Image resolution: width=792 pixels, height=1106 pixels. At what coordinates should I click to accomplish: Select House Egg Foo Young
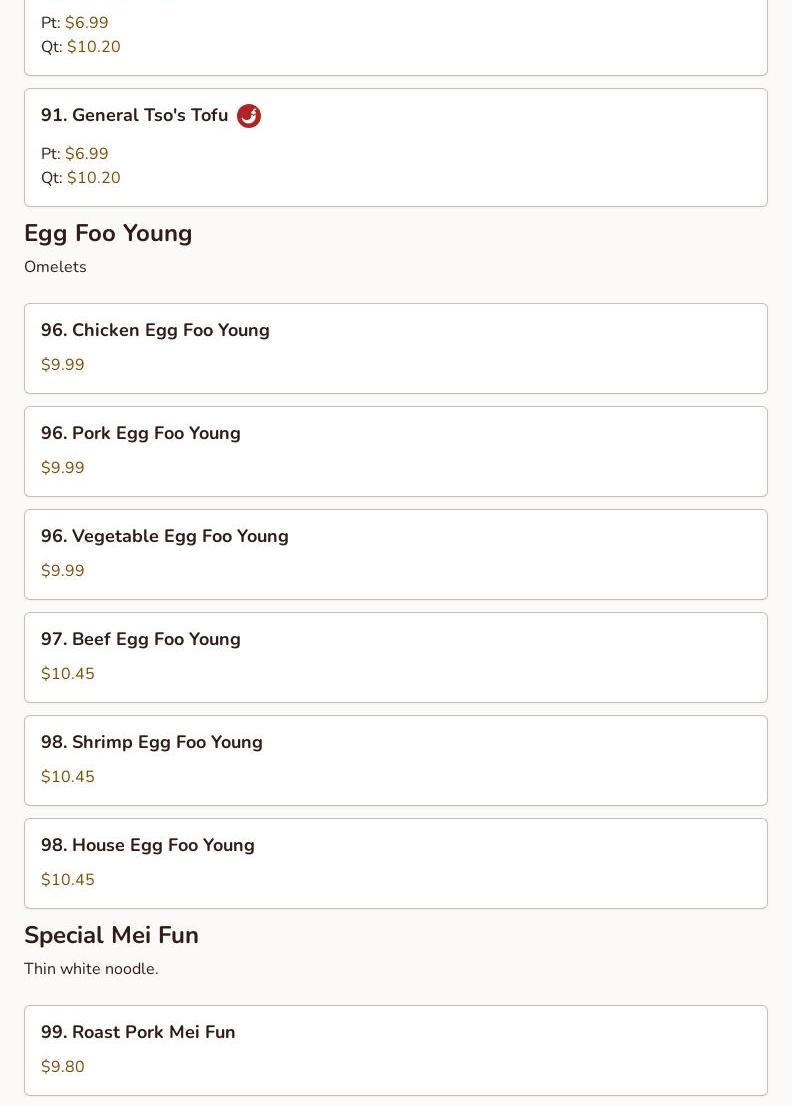click(x=148, y=846)
